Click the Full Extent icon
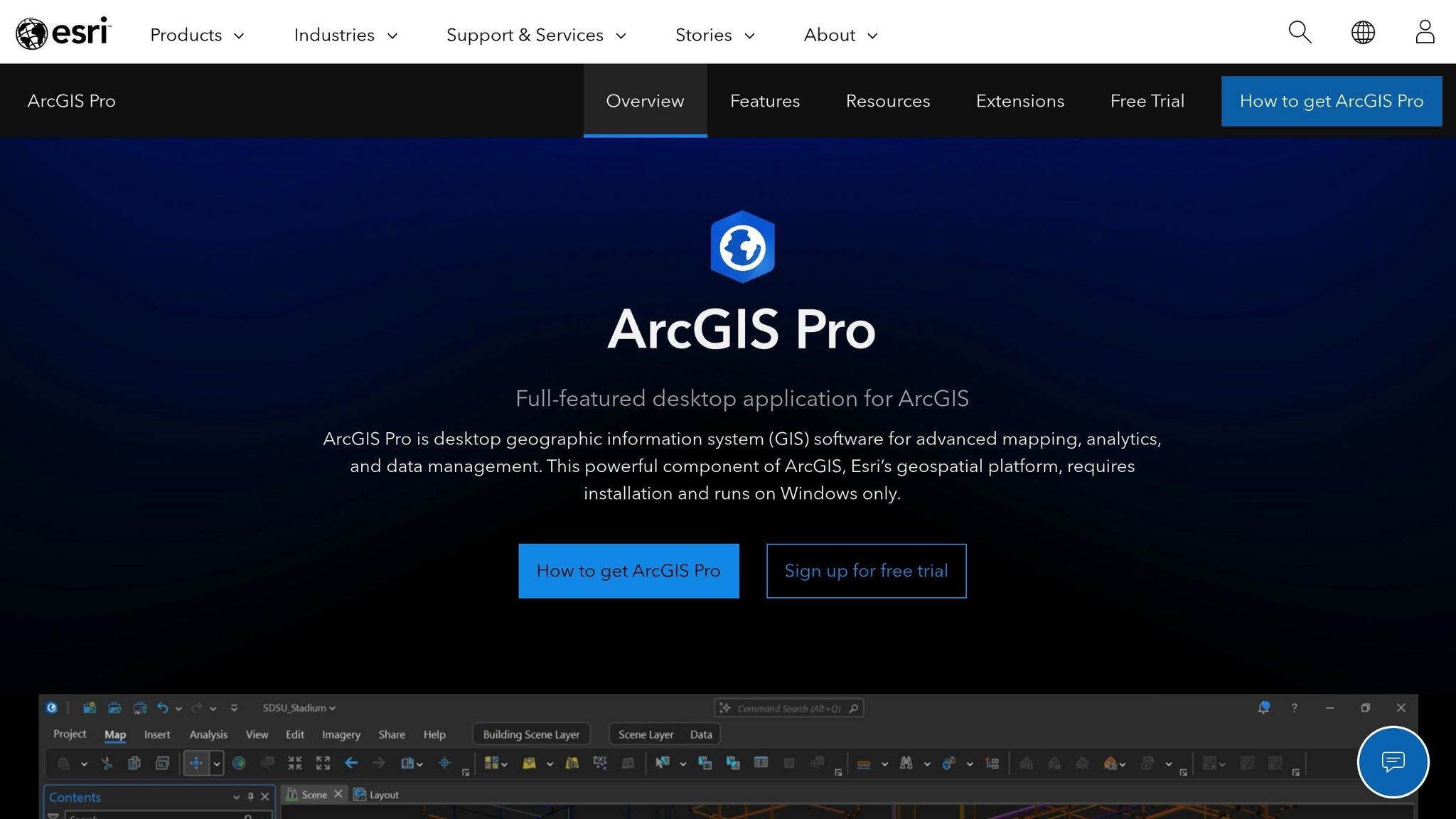 click(x=323, y=764)
